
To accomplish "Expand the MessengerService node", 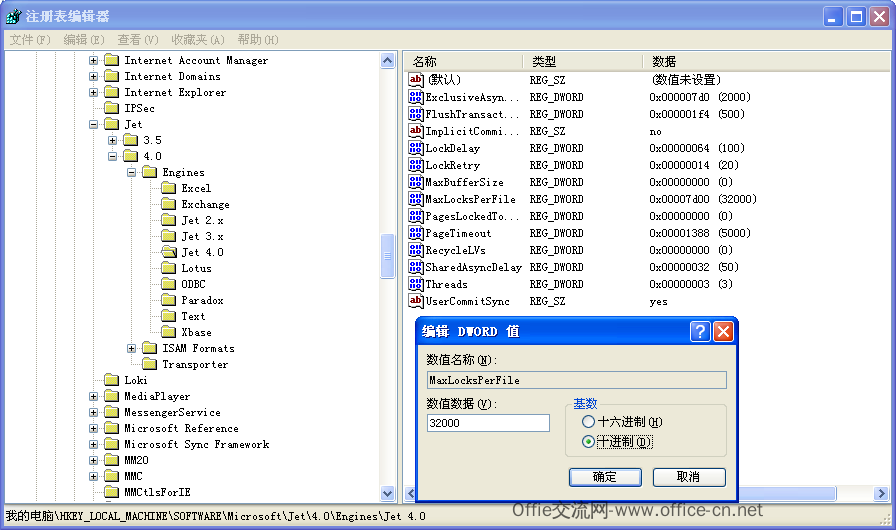I will (x=94, y=412).
